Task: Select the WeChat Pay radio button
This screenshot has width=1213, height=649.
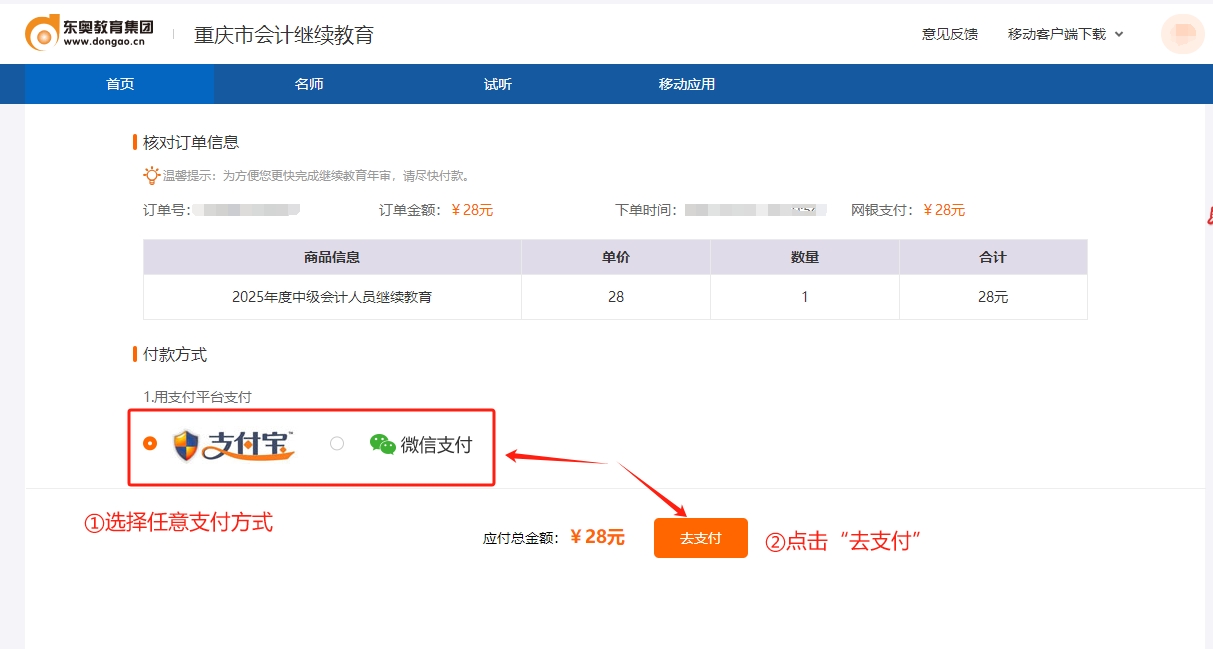Action: coord(337,443)
